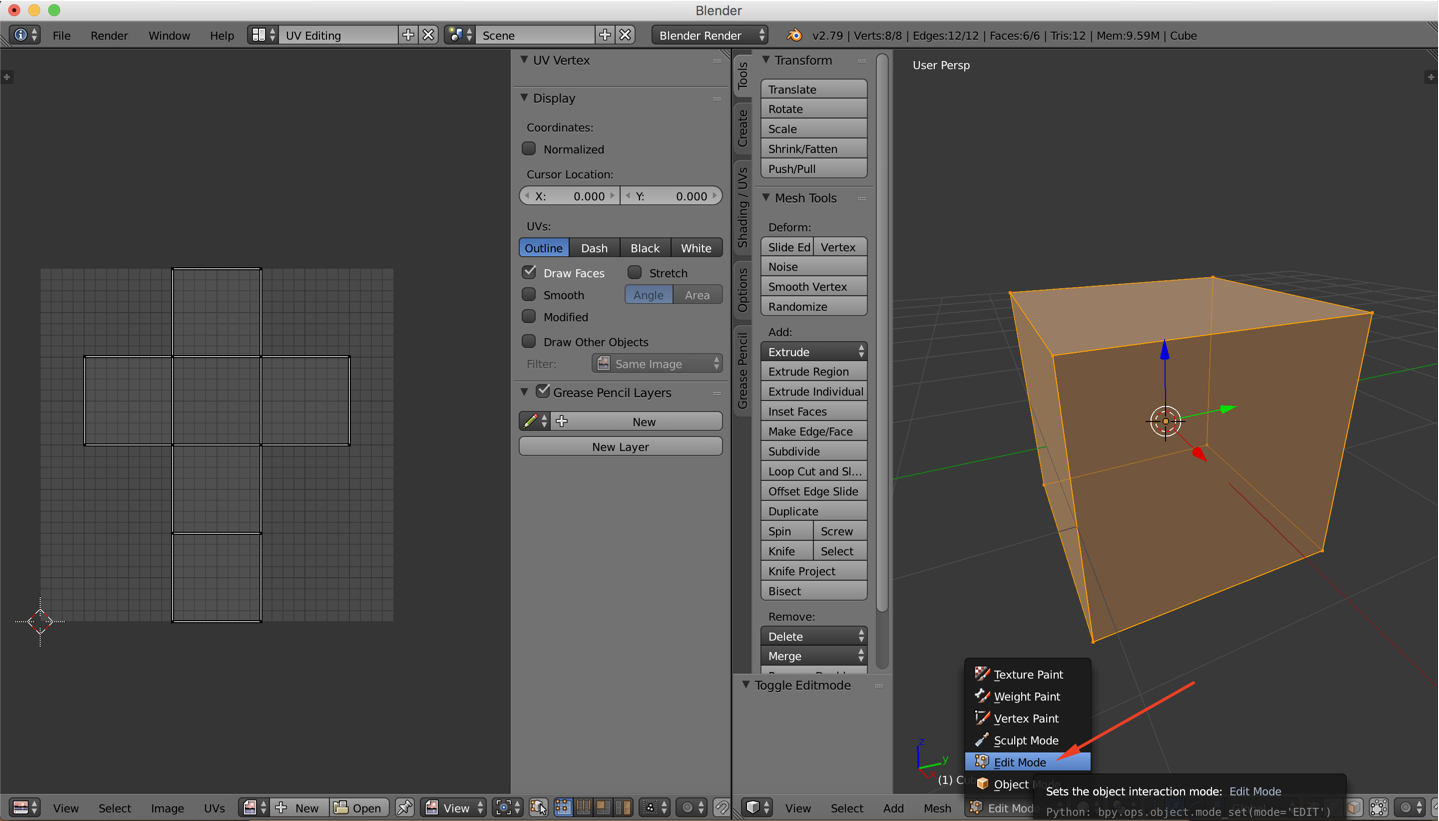Click the Blender logo icon in header
This screenshot has width=1439, height=821.
tap(794, 35)
